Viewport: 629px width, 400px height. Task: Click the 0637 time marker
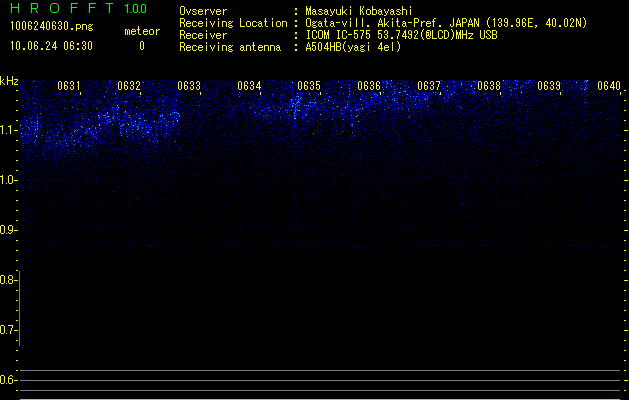tap(429, 86)
